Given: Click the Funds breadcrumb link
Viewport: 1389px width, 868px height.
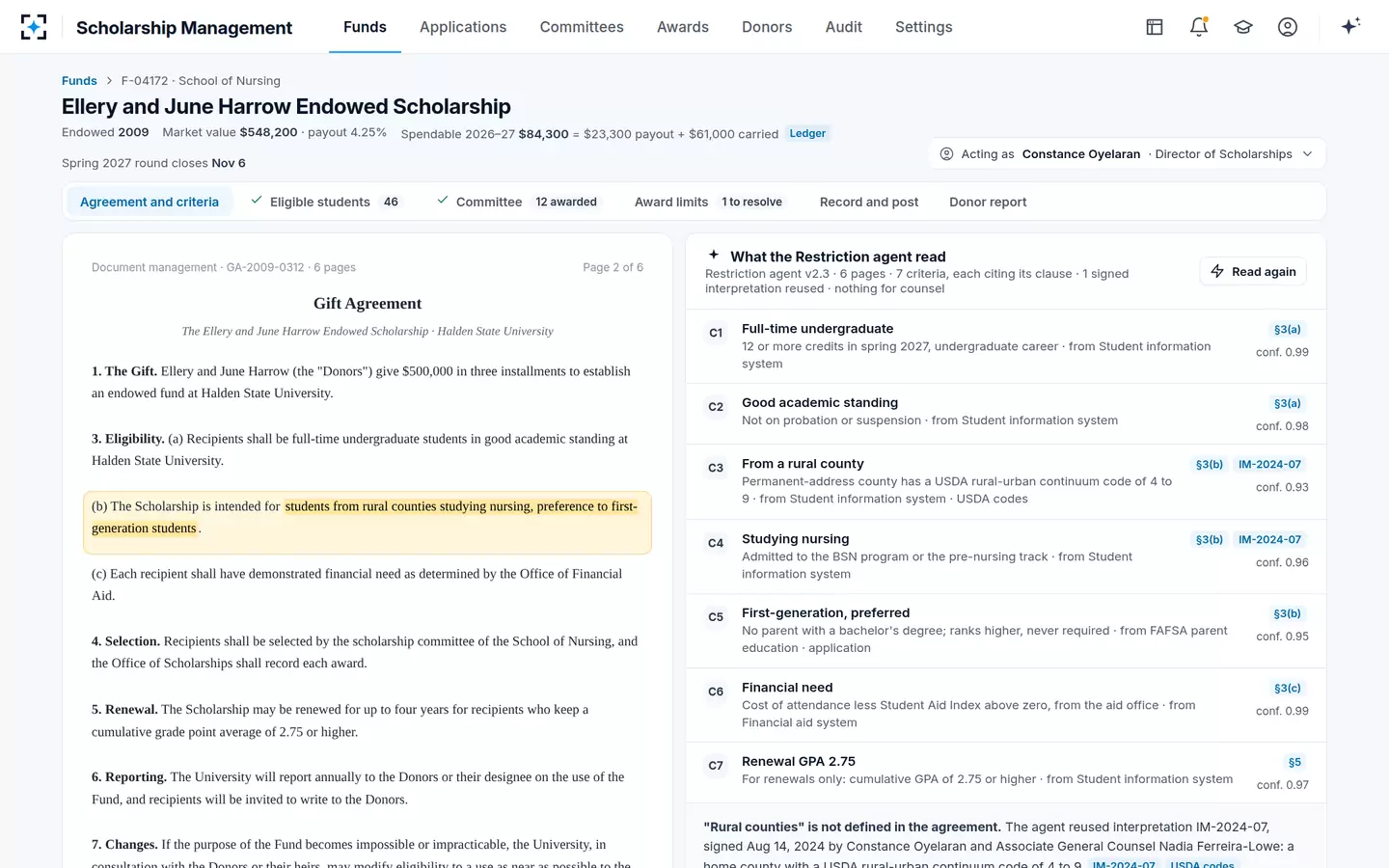Looking at the screenshot, I should (79, 81).
